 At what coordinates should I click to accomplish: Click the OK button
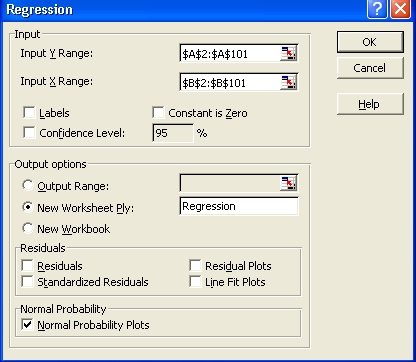point(370,42)
